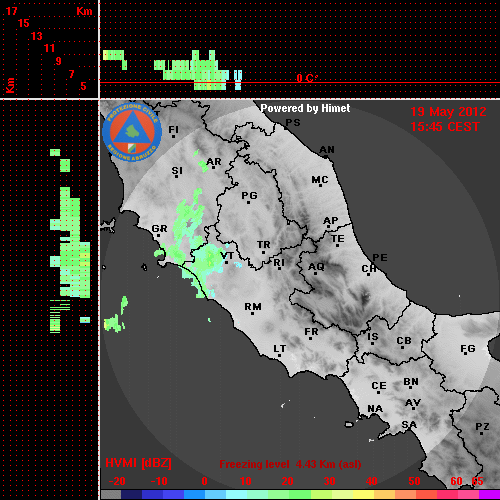Viewport: 500px width, 500px height.
Task: Select the time '15:45 CEST'
Action: (445, 127)
